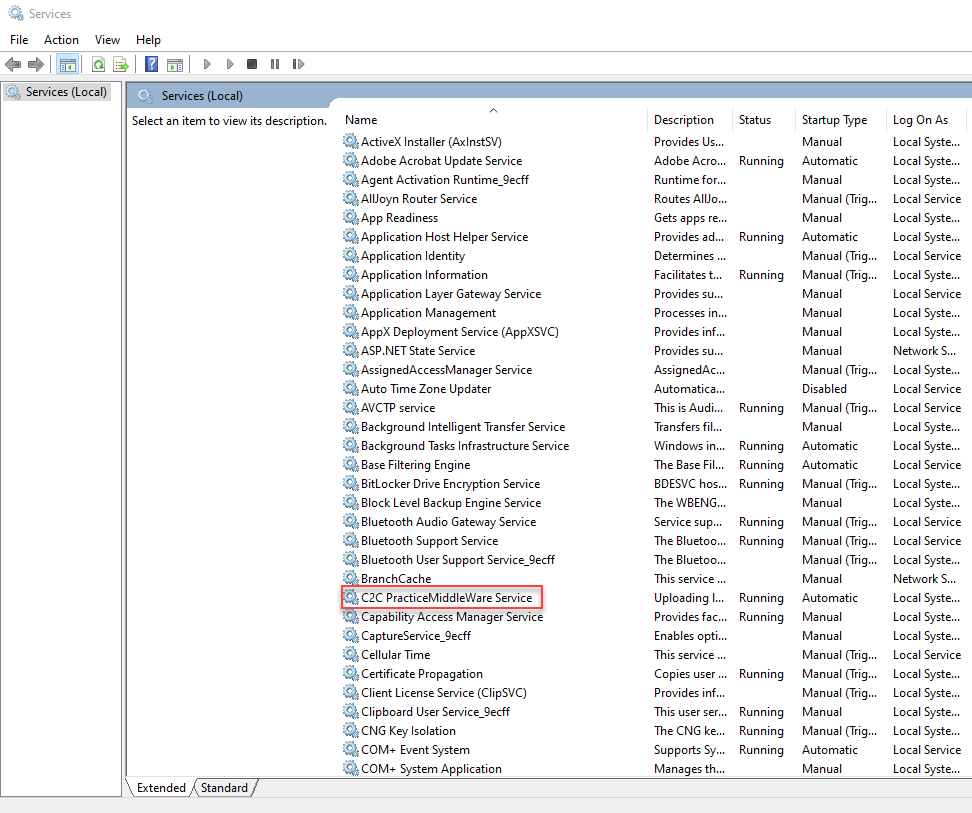Click the gear icon beside COM+ System Application

click(x=351, y=768)
